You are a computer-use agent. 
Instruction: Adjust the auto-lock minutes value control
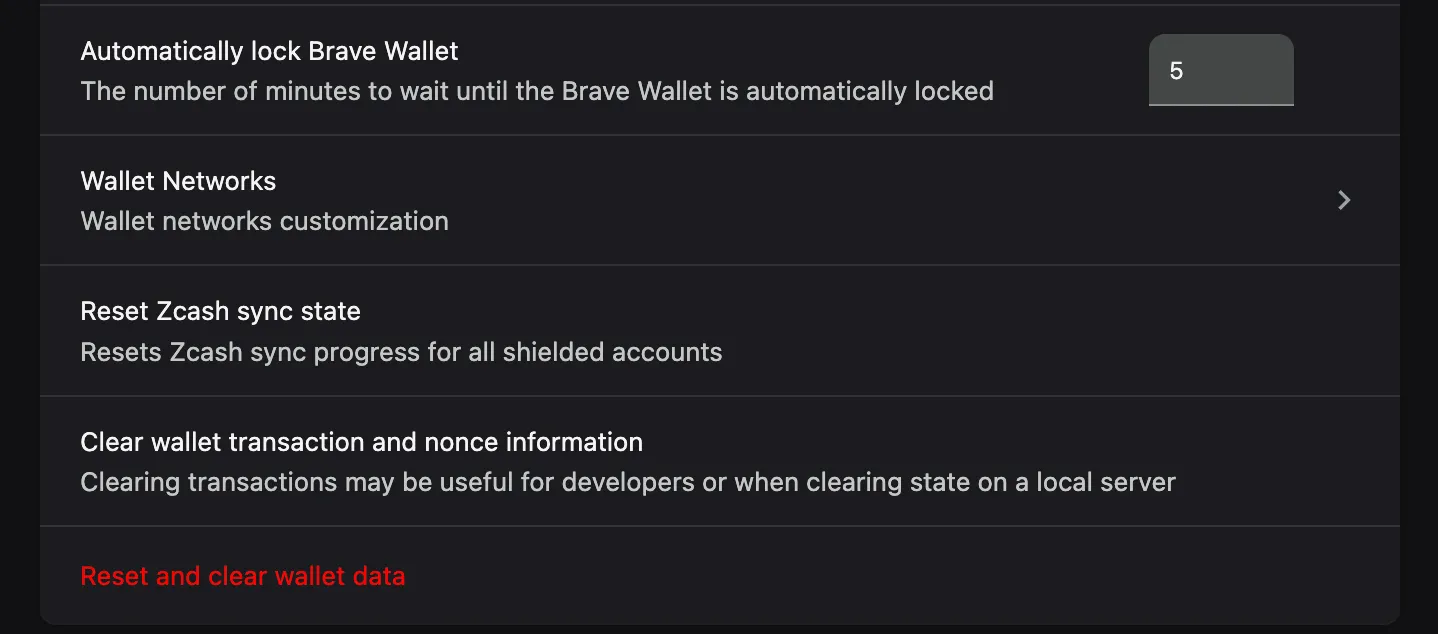1220,70
